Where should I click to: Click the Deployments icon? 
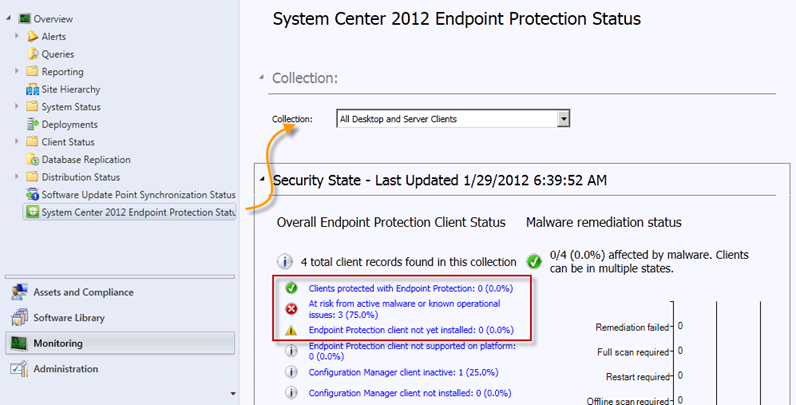32,124
